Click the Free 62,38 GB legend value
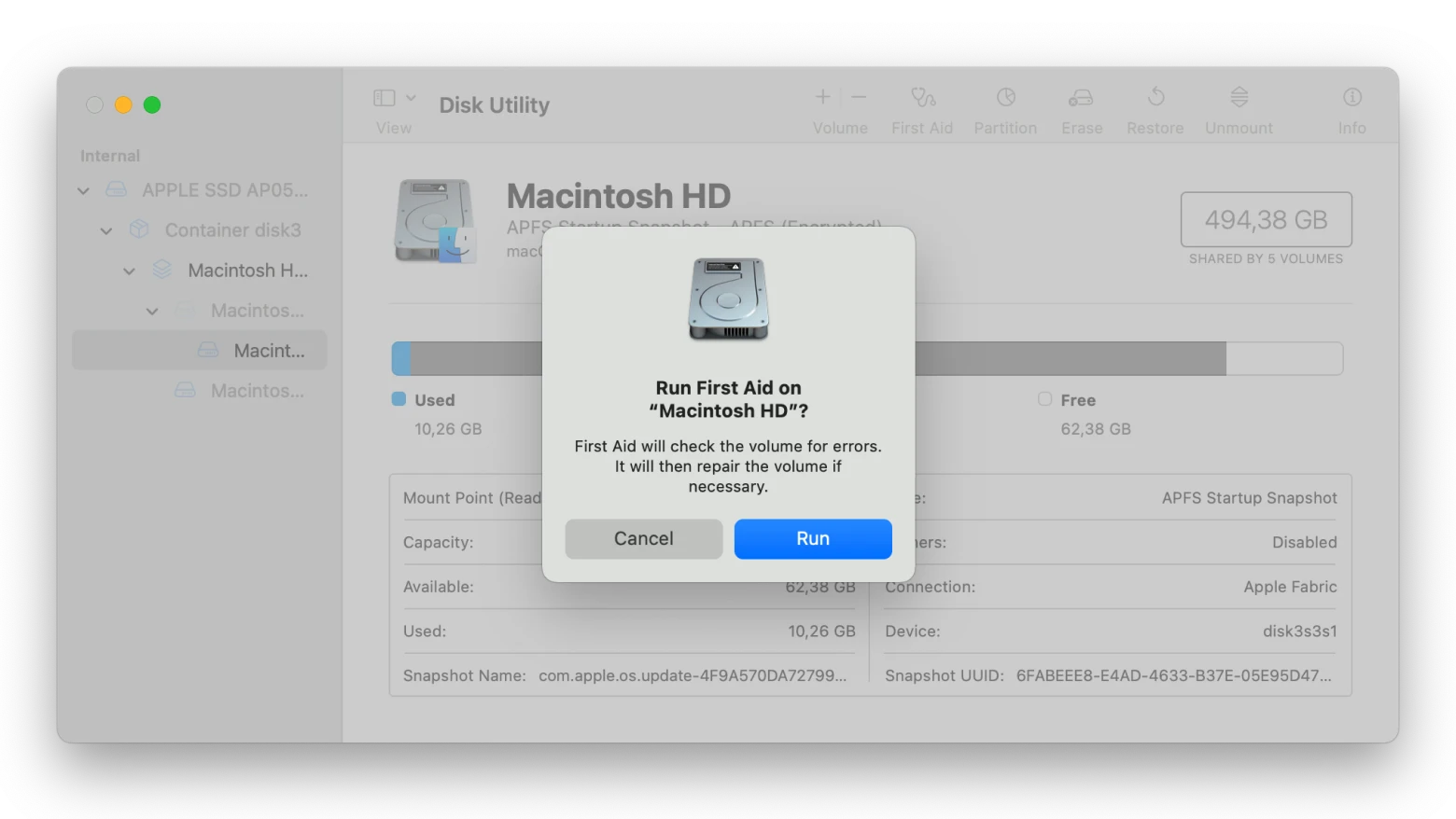This screenshot has height=819, width=1456. click(1096, 429)
